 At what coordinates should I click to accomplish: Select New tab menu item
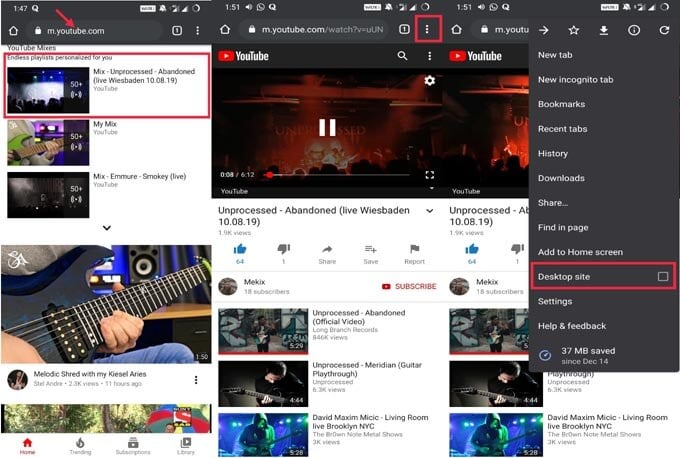(604, 55)
